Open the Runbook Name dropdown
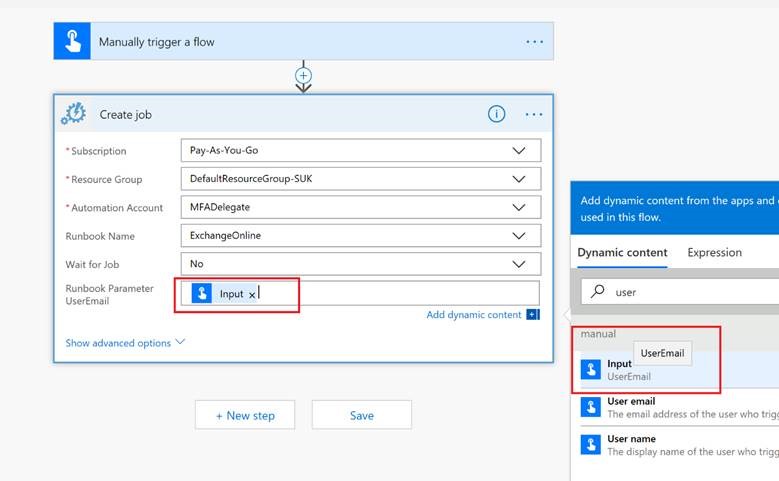The width and height of the screenshot is (779, 481). click(x=518, y=236)
